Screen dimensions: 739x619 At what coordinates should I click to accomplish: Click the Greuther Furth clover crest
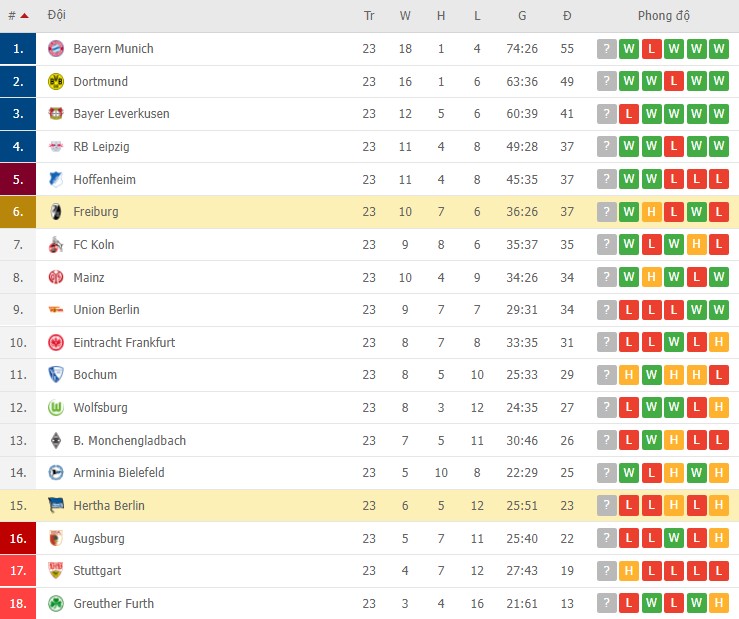pyautogui.click(x=56, y=604)
